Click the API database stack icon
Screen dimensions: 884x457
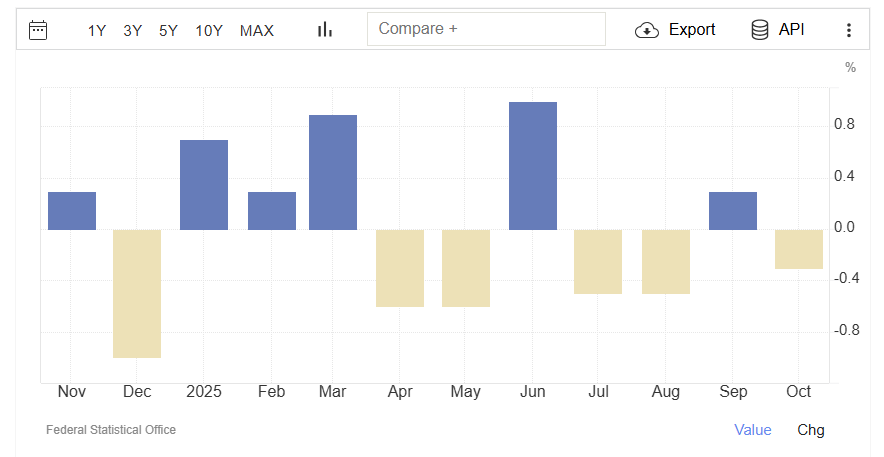(760, 30)
